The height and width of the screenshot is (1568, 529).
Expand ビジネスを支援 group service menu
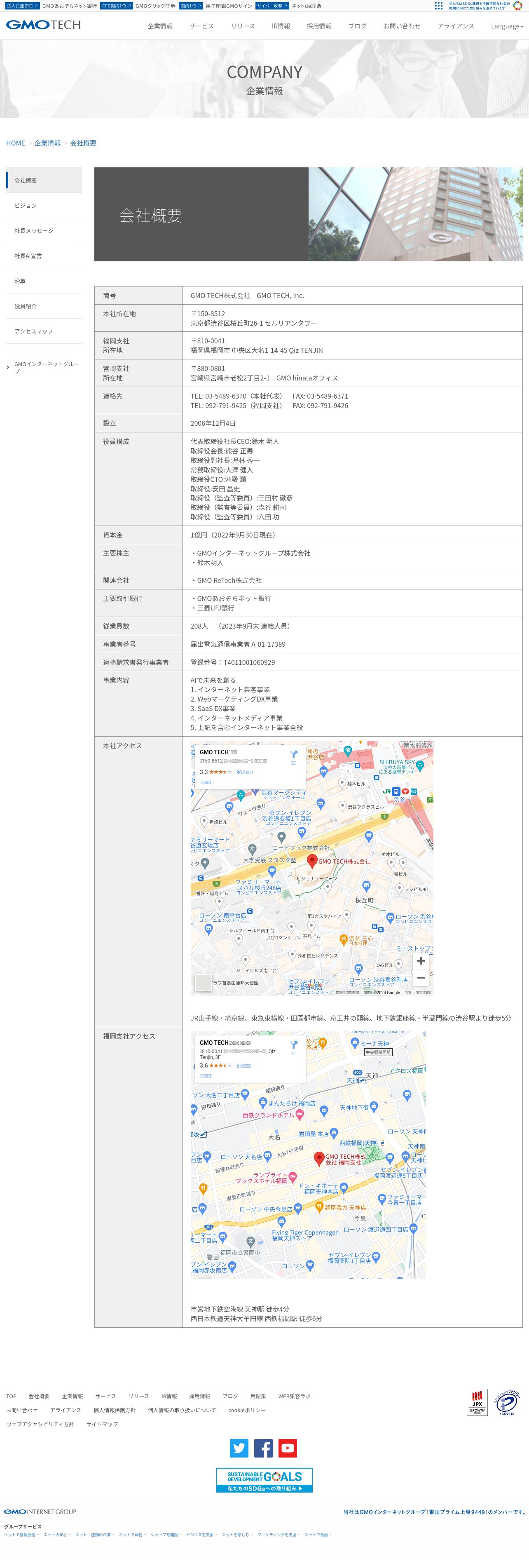[202, 1535]
